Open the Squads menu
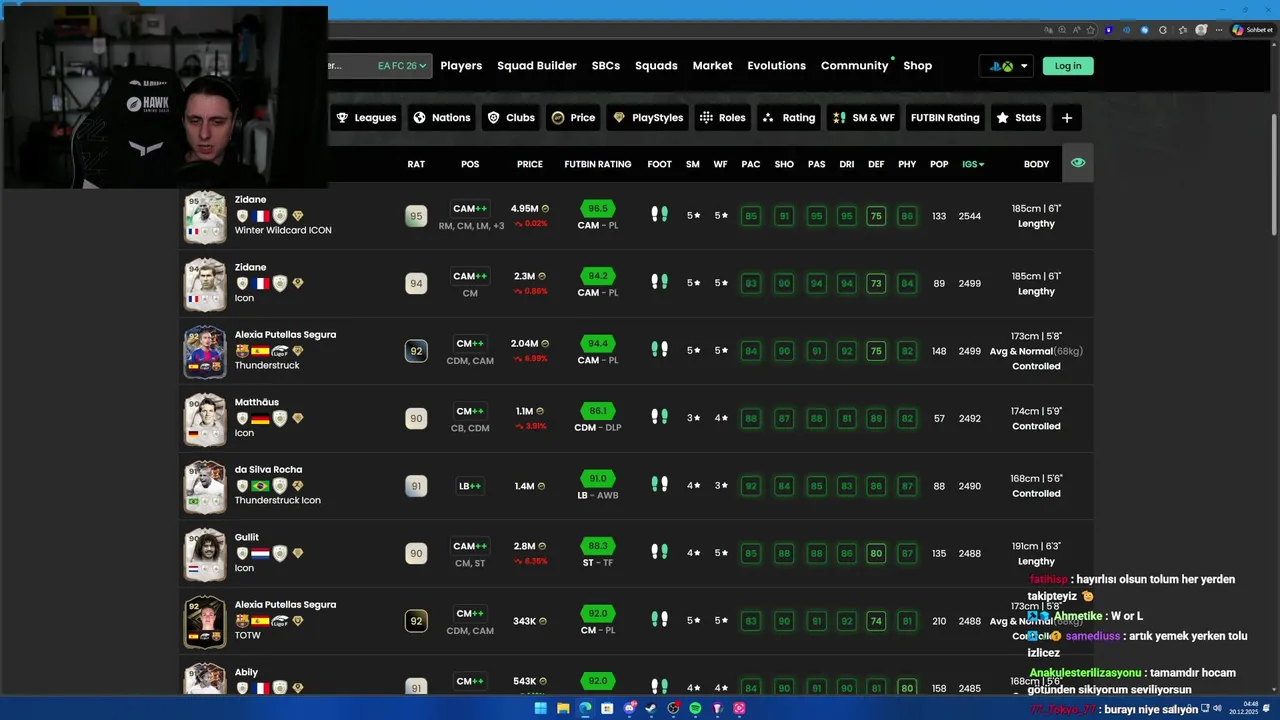Viewport: 1280px width, 720px height. click(x=656, y=66)
